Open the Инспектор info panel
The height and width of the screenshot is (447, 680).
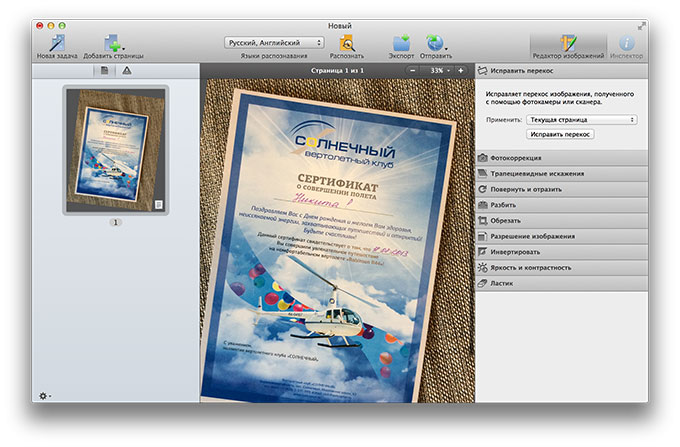pyautogui.click(x=627, y=44)
